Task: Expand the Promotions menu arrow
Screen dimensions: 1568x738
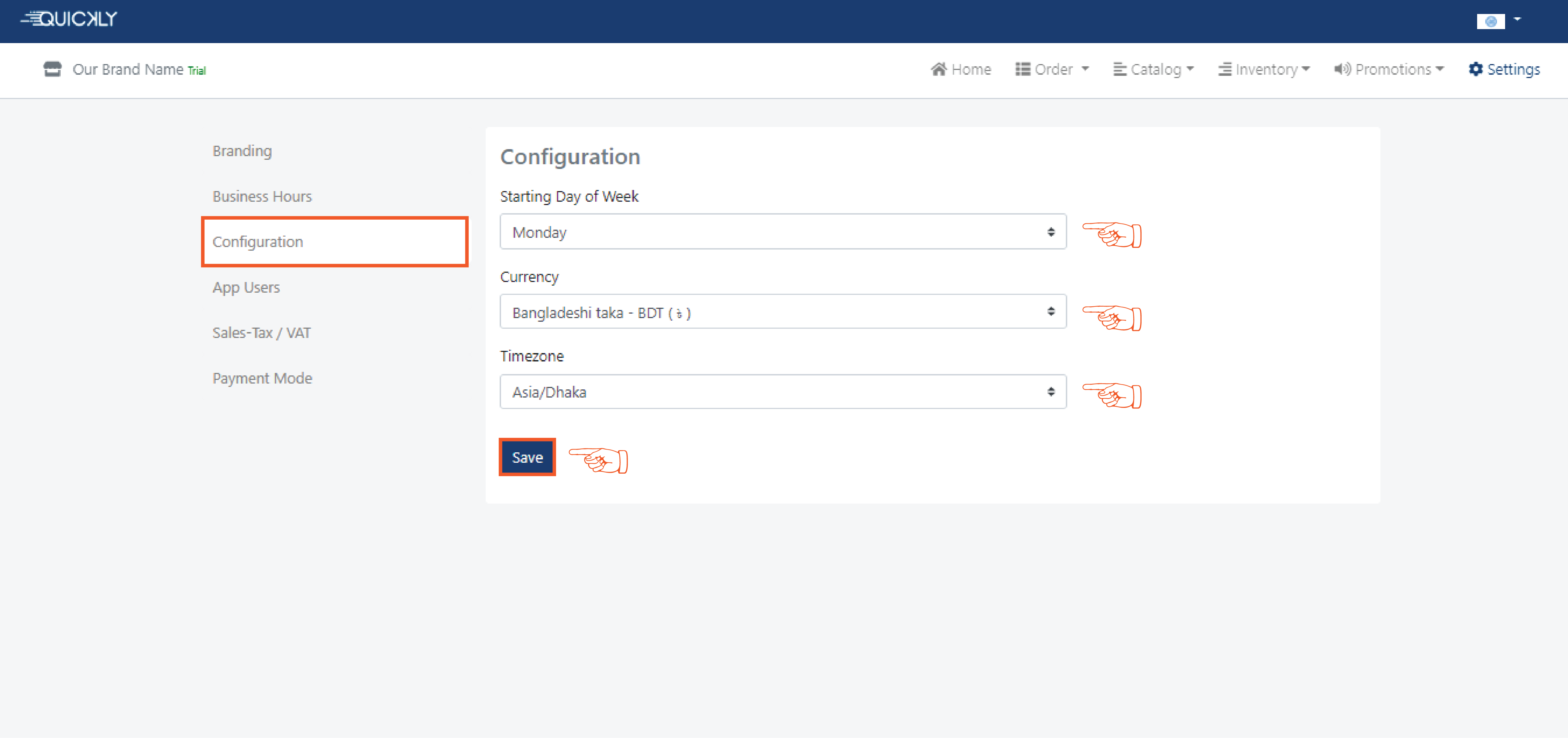Action: pos(1440,69)
